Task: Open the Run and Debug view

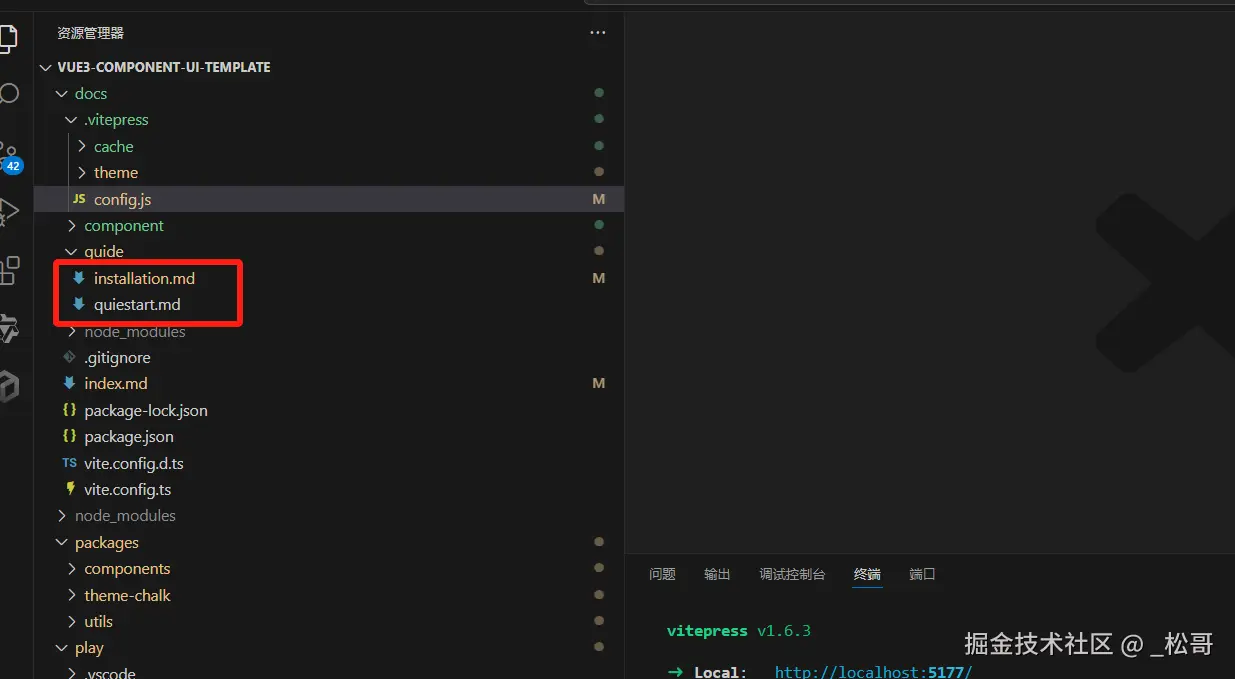Action: tap(8, 211)
